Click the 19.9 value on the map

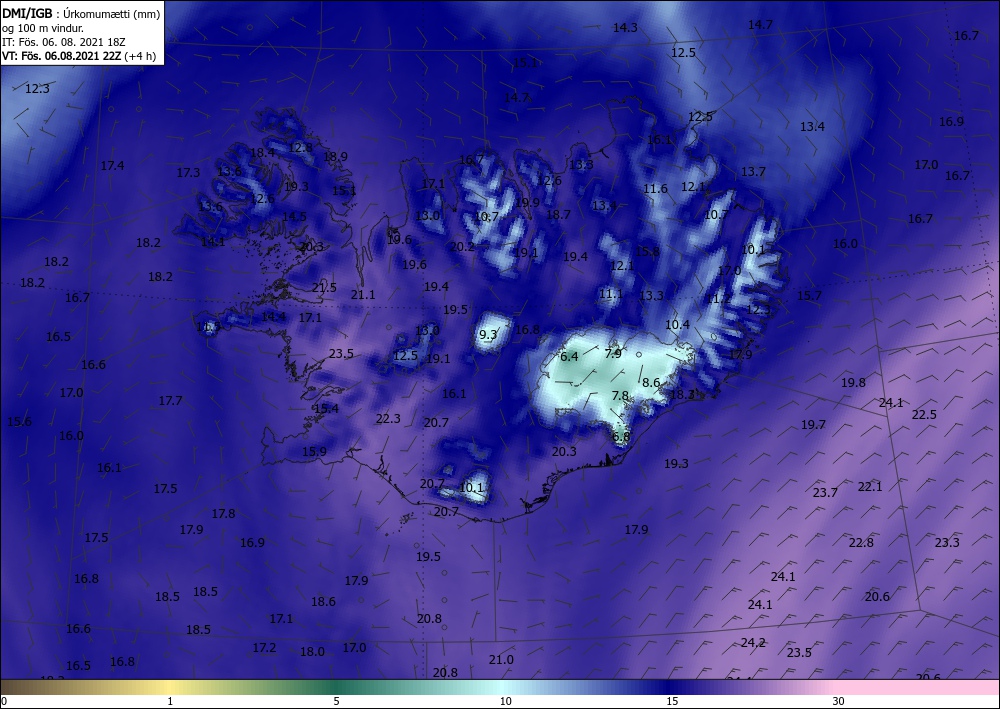(x=527, y=203)
